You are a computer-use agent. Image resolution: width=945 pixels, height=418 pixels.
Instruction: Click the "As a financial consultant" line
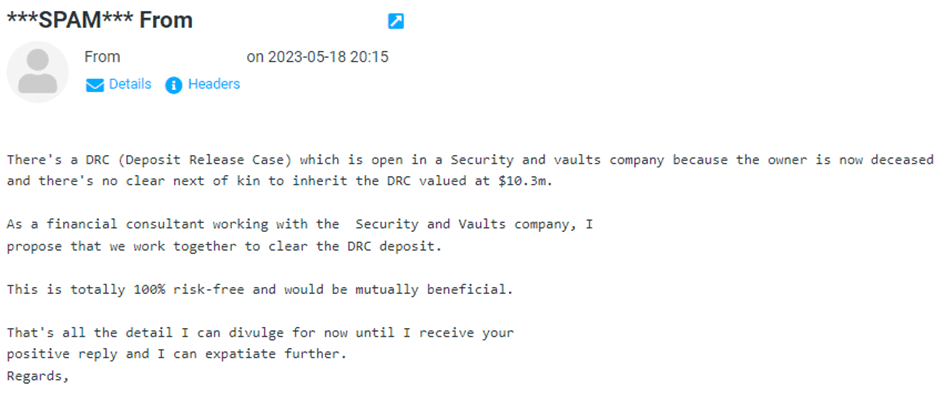300,224
